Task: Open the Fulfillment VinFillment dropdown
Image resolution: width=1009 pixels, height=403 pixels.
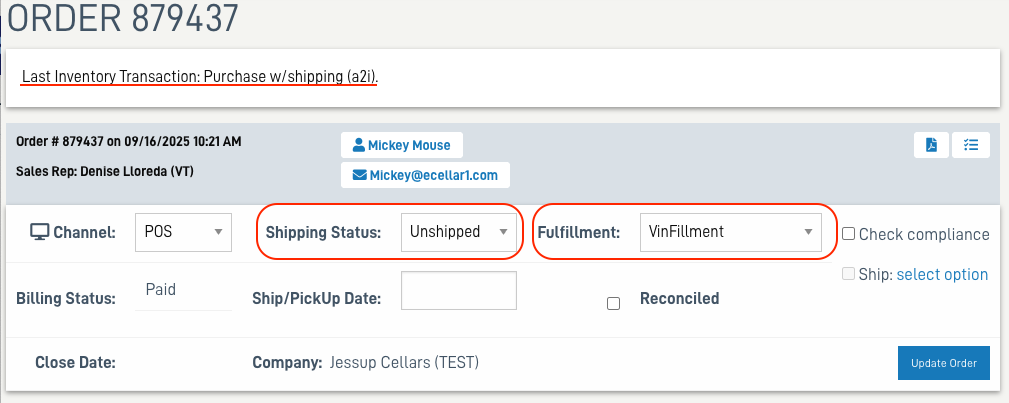Action: coord(730,232)
